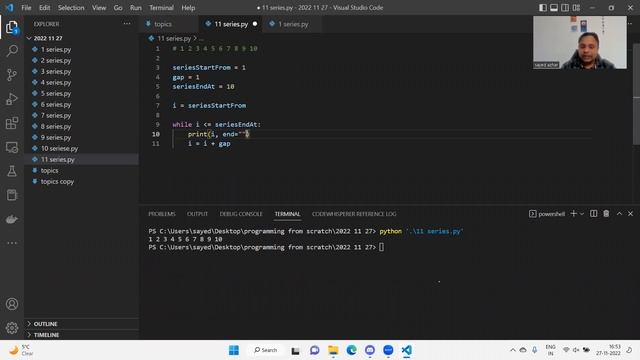The height and width of the screenshot is (360, 640).
Task: Open the weather widget on taskbar
Action: pyautogui.click(x=20, y=350)
